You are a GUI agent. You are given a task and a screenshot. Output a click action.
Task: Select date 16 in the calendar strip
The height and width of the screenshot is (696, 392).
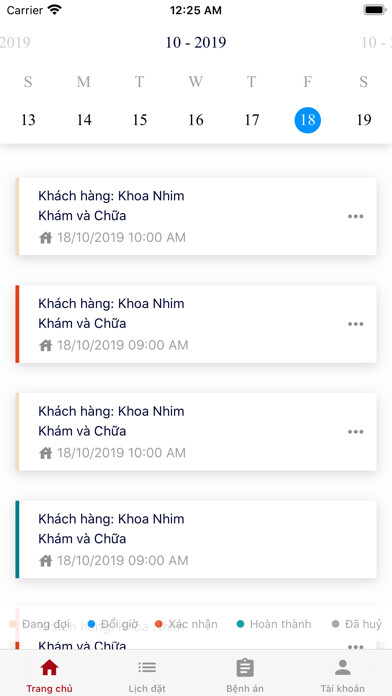pyautogui.click(x=196, y=120)
